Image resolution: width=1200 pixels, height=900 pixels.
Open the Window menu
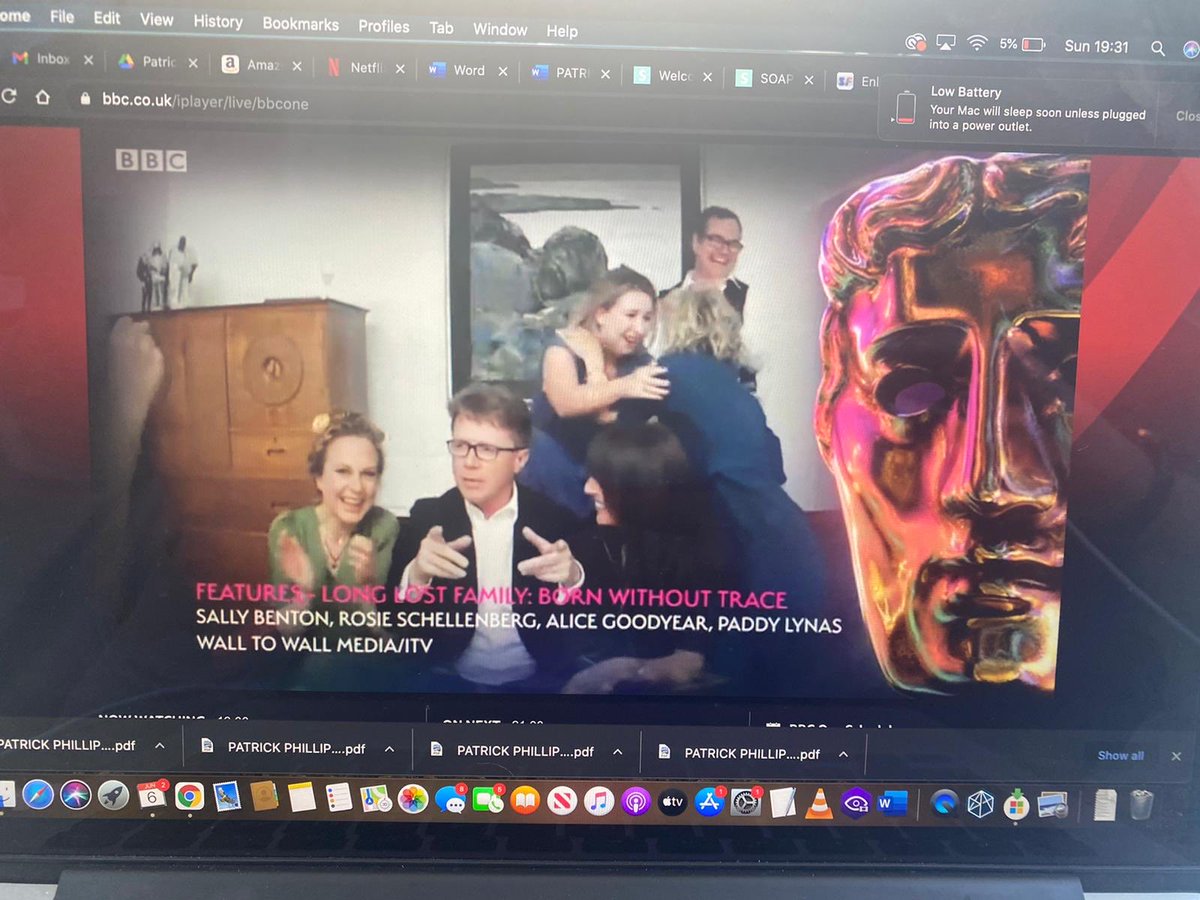click(500, 29)
